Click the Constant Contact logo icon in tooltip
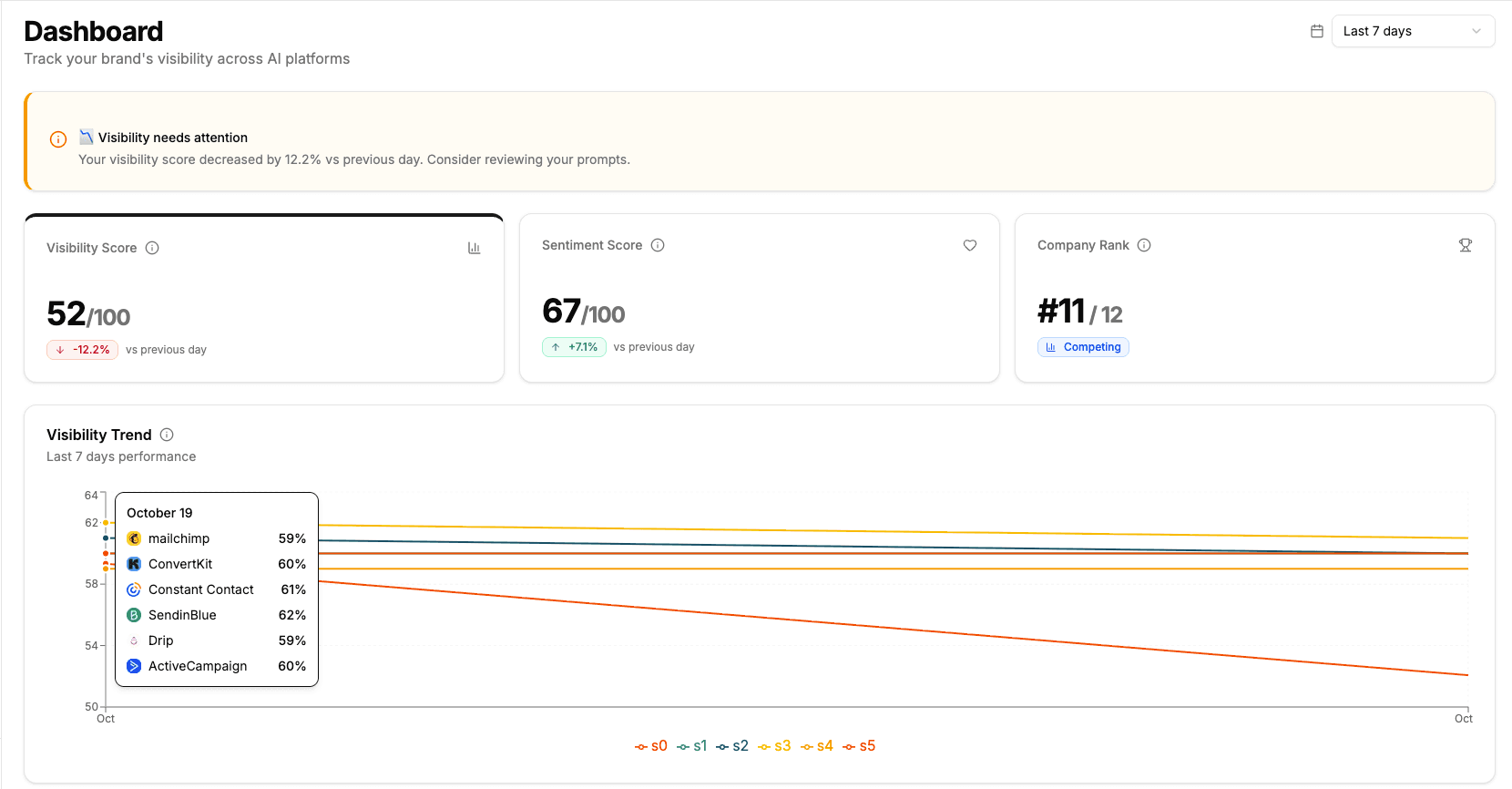 point(134,589)
